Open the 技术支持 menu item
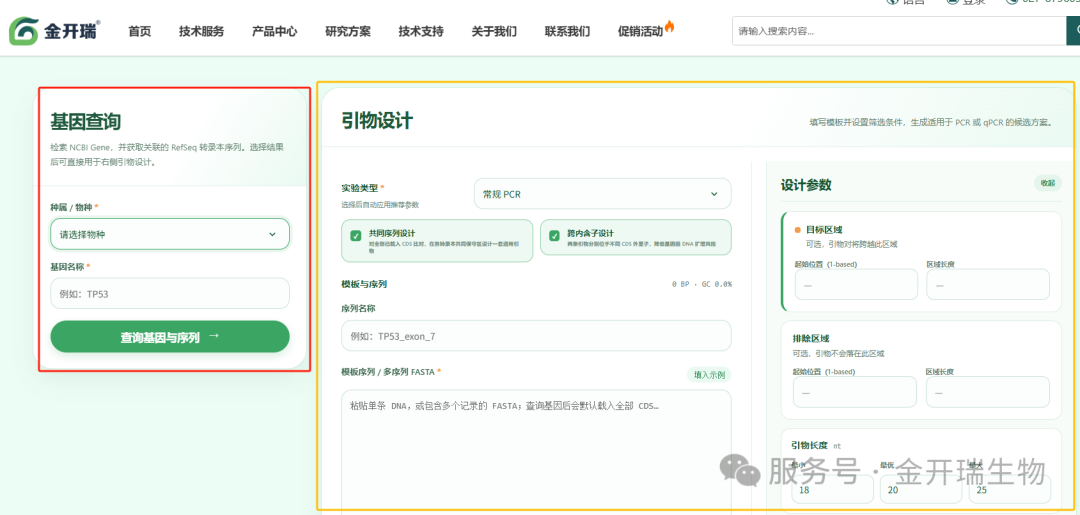1080x515 pixels. click(x=421, y=31)
